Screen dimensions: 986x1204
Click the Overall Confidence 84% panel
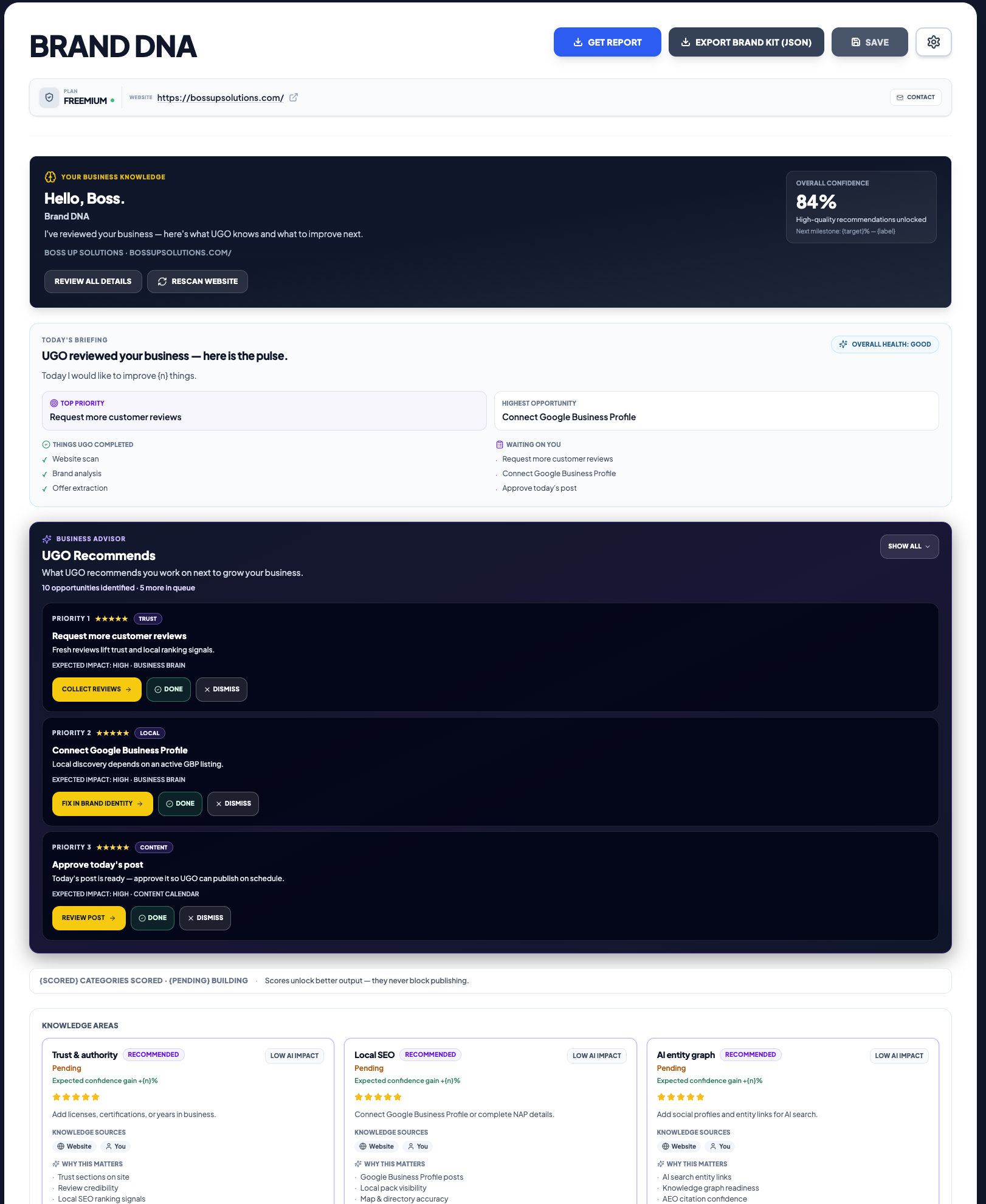861,207
